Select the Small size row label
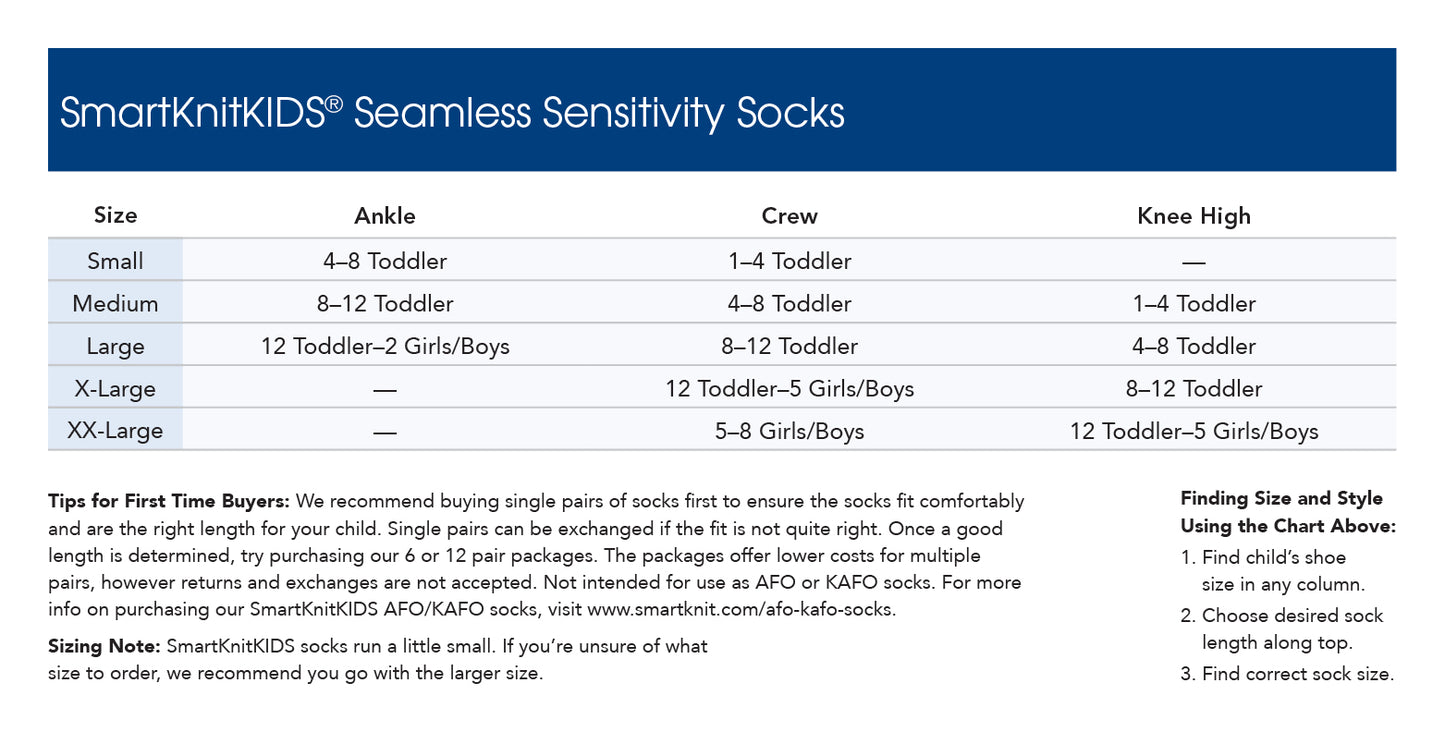The image size is (1445, 732). [x=115, y=261]
